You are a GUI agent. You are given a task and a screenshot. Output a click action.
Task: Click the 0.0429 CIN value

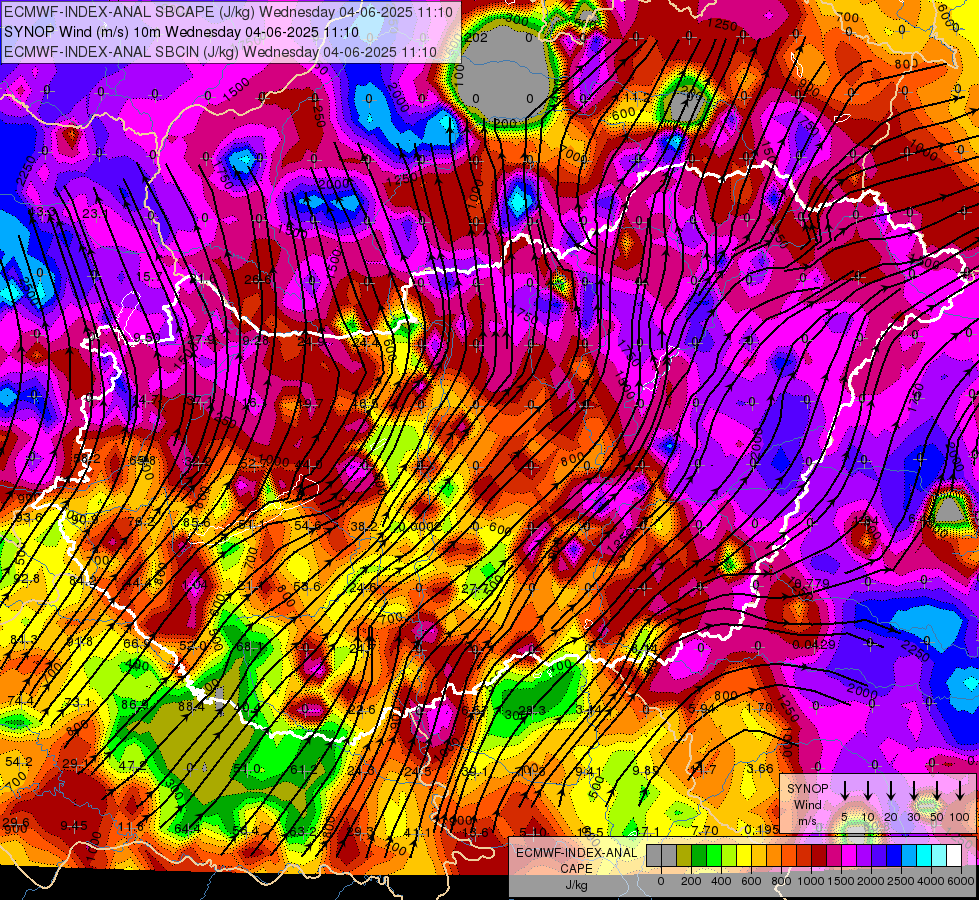point(814,645)
